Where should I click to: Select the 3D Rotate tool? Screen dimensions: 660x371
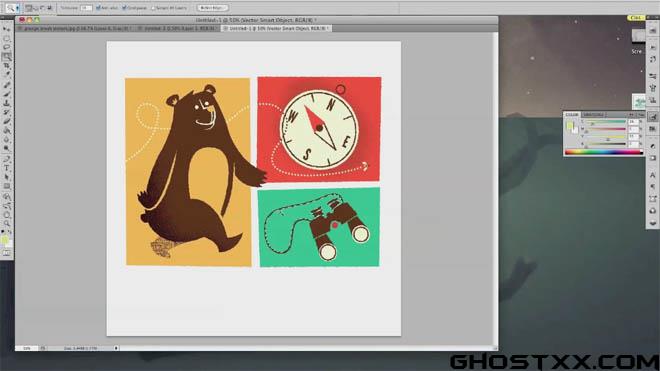pos(6,197)
